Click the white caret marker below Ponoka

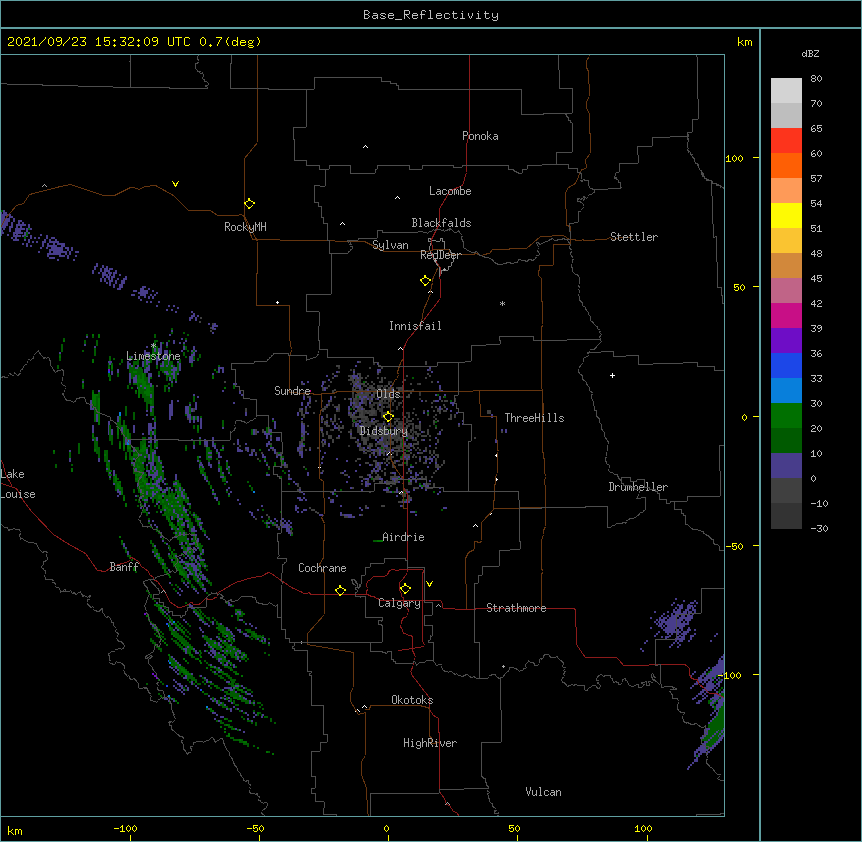coord(366,147)
